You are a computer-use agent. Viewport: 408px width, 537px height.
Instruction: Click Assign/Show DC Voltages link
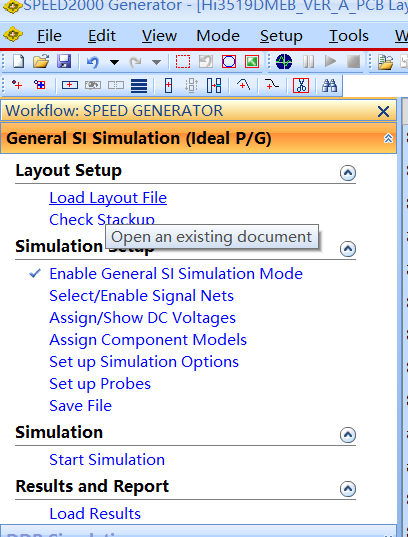pos(142,318)
